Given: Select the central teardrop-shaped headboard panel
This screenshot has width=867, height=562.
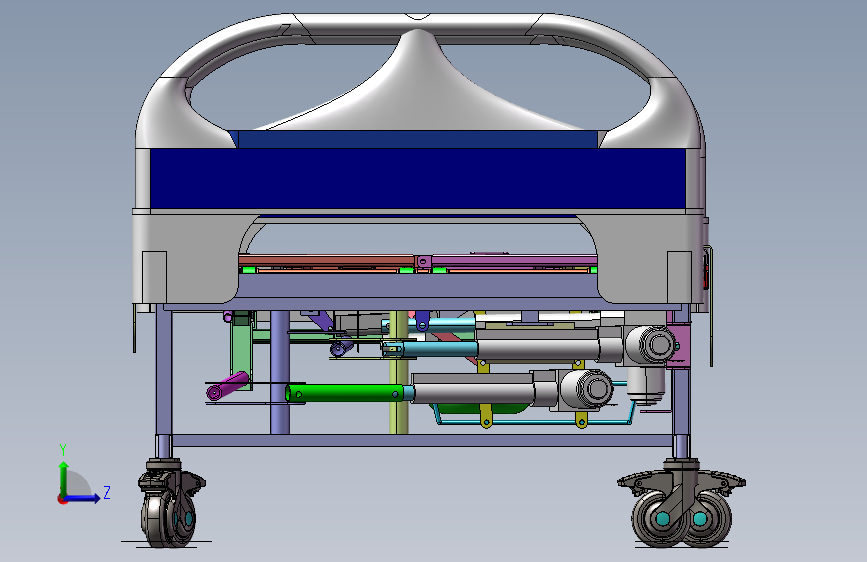Looking at the screenshot, I should tap(419, 91).
